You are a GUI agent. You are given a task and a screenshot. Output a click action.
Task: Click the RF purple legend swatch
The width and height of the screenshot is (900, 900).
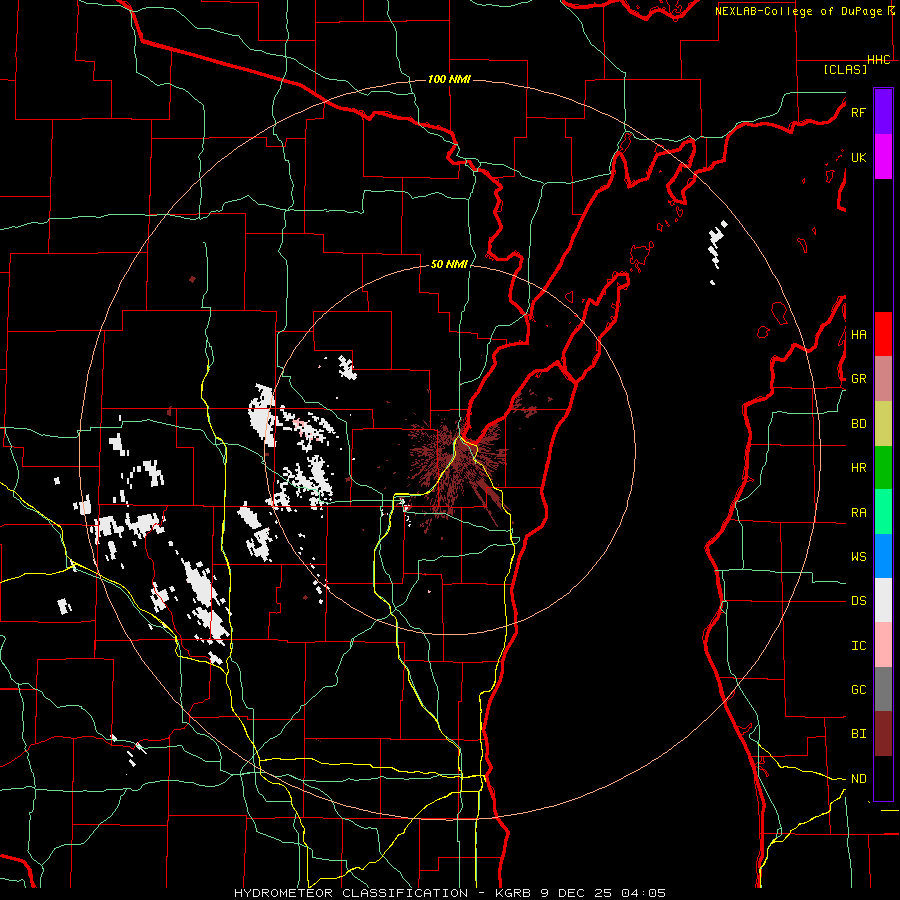883,112
